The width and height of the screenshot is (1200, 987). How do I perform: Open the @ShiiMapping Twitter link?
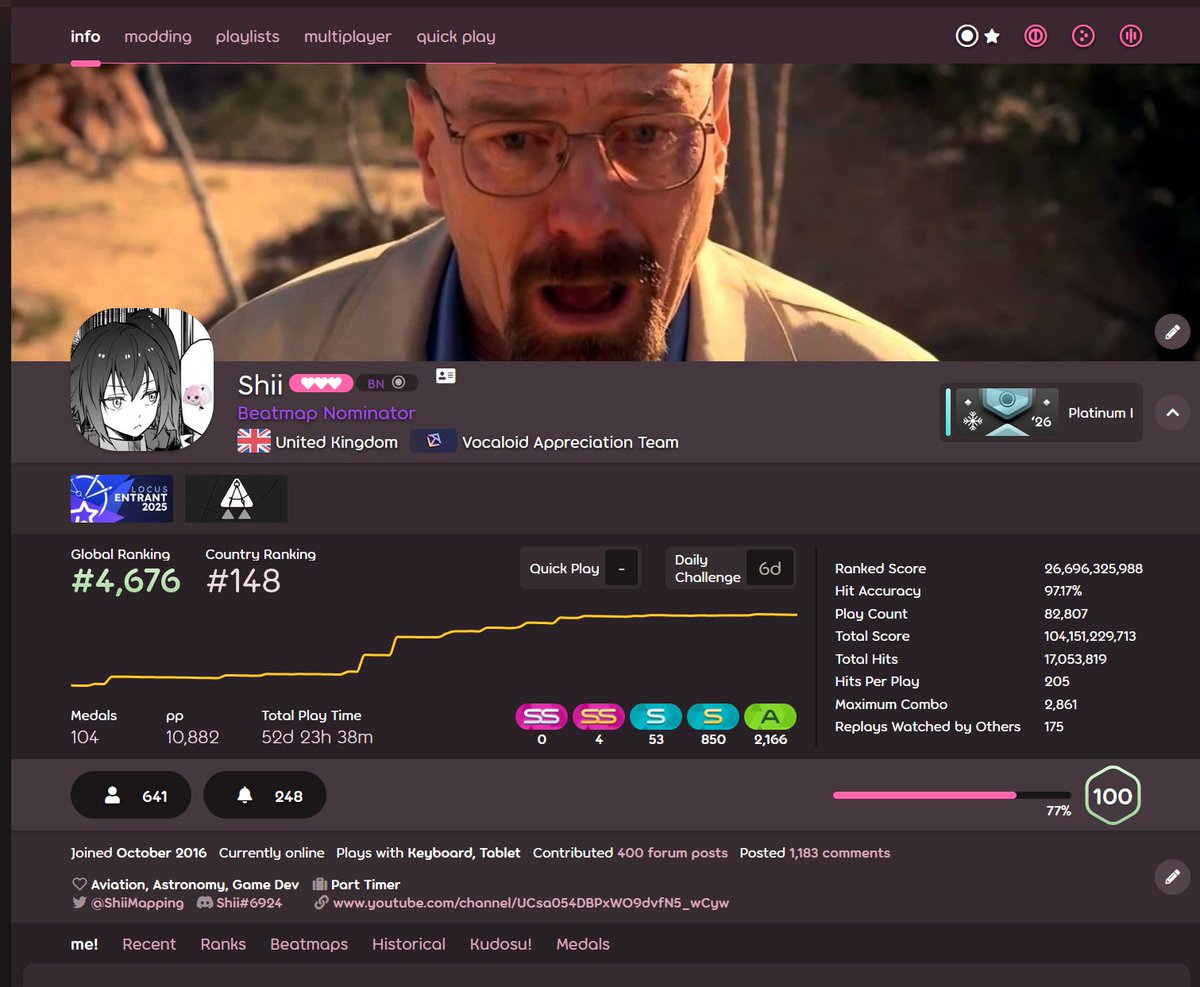(138, 903)
